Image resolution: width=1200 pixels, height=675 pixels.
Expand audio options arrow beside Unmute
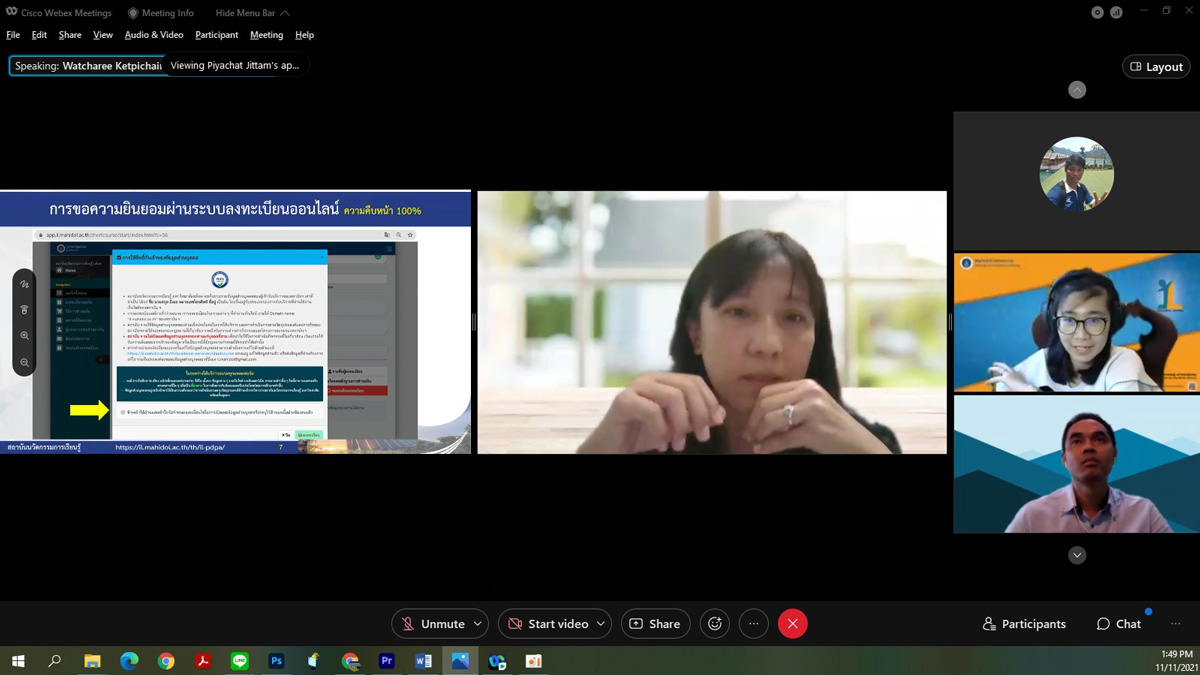477,624
